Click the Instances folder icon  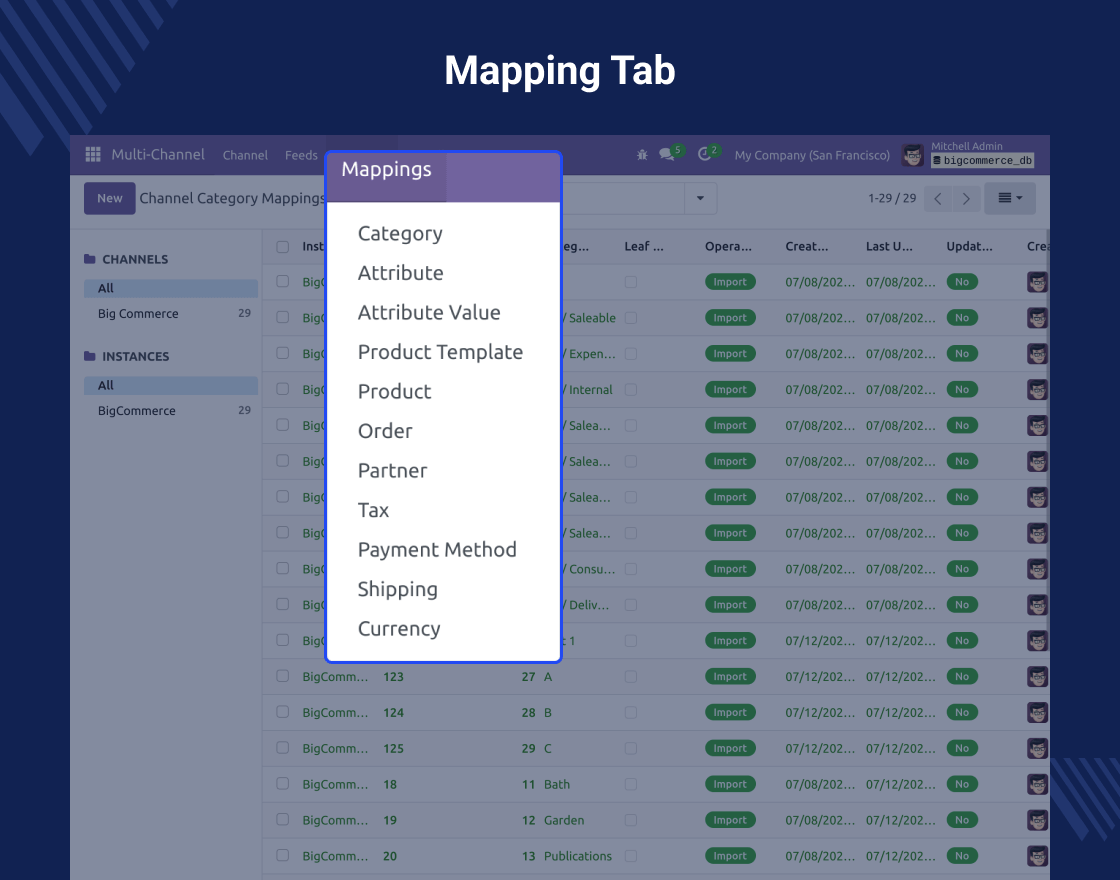[x=89, y=356]
